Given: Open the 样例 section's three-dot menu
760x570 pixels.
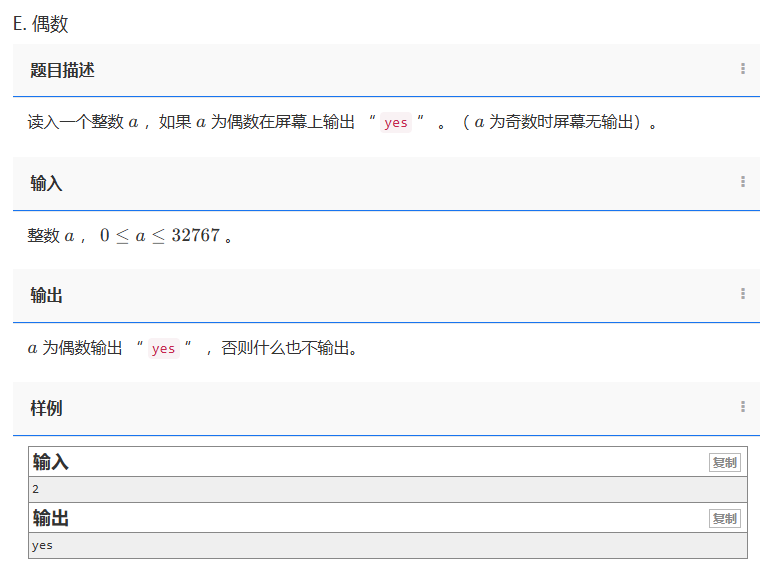Looking at the screenshot, I should pos(742,407).
